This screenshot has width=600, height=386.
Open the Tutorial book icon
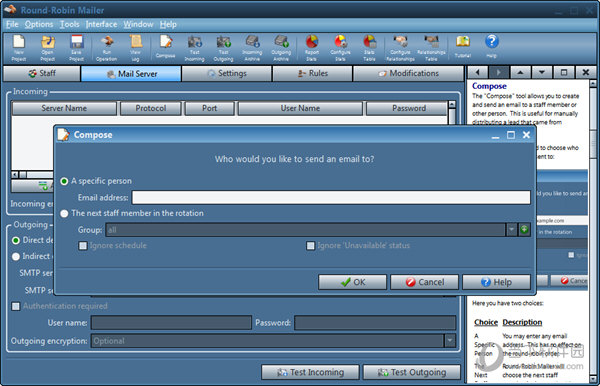pyautogui.click(x=463, y=48)
